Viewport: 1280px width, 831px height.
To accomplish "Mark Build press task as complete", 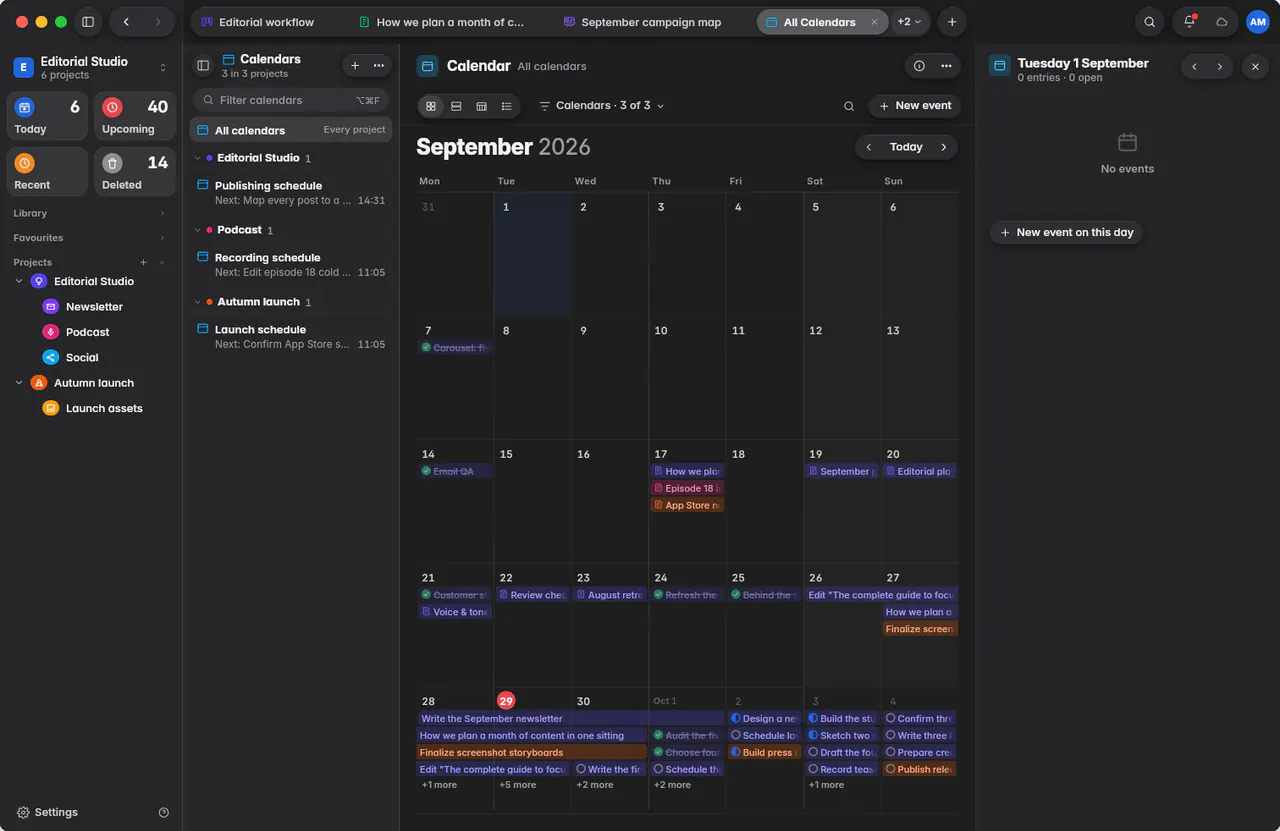I will pos(736,752).
